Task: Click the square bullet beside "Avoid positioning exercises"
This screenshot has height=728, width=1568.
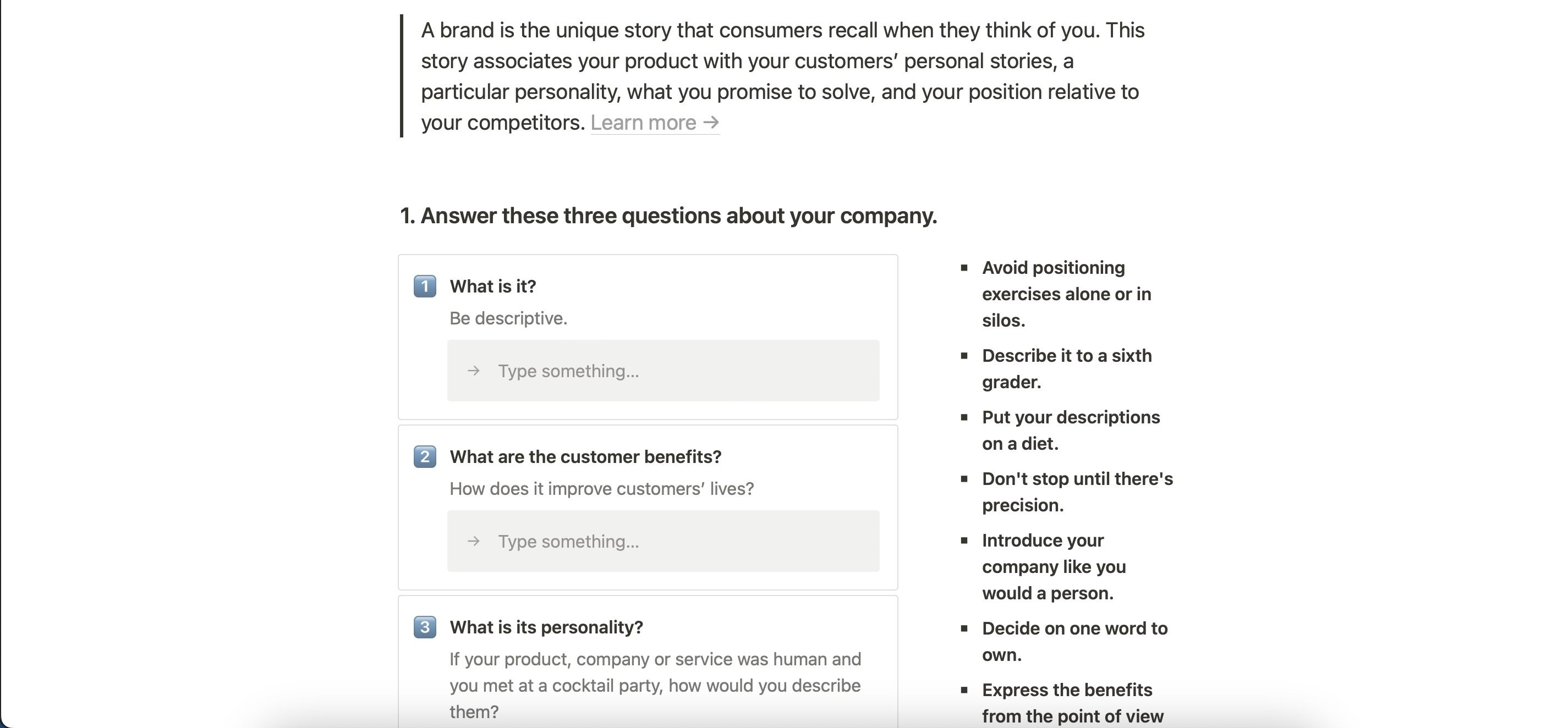Action: click(x=965, y=266)
